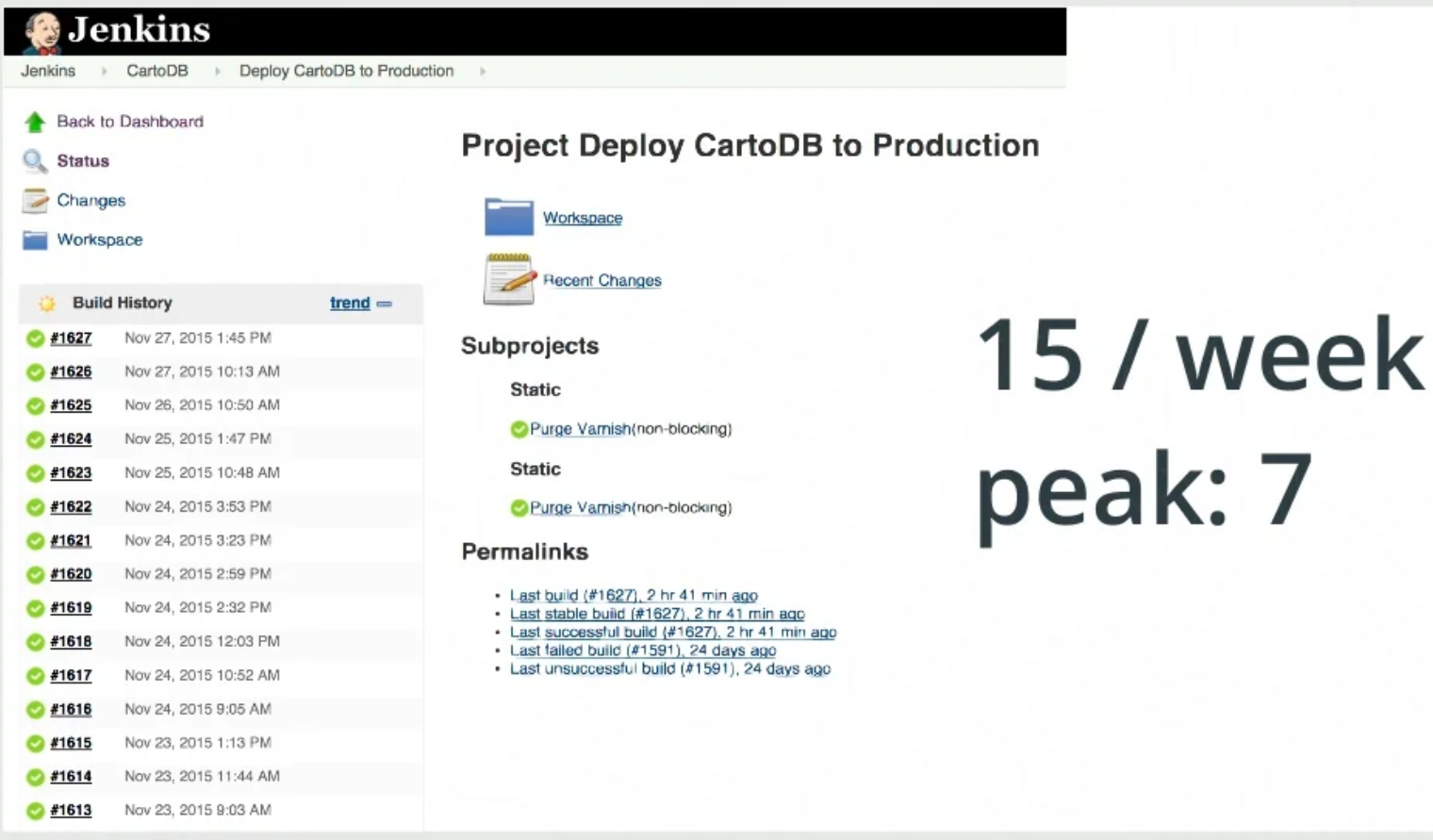Click the large blue Workspace folder icon
The image size is (1433, 840).
click(x=508, y=217)
